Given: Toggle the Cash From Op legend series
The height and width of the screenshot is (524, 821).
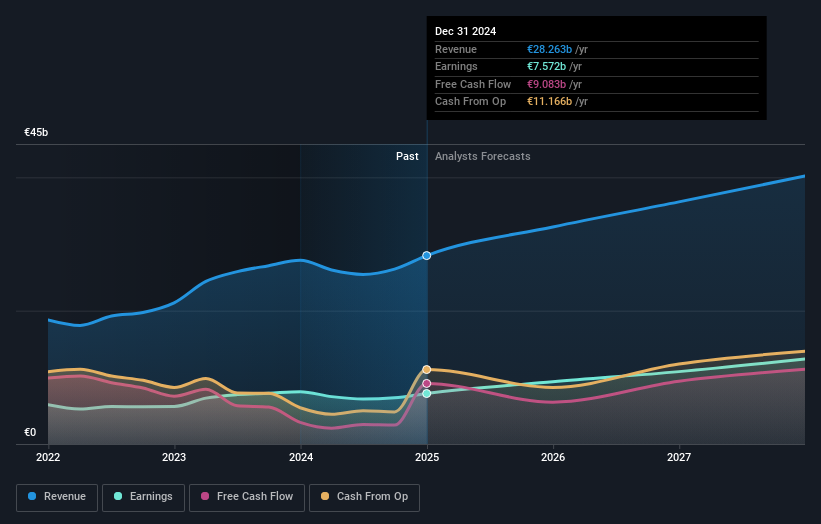Looking at the screenshot, I should pyautogui.click(x=364, y=497).
